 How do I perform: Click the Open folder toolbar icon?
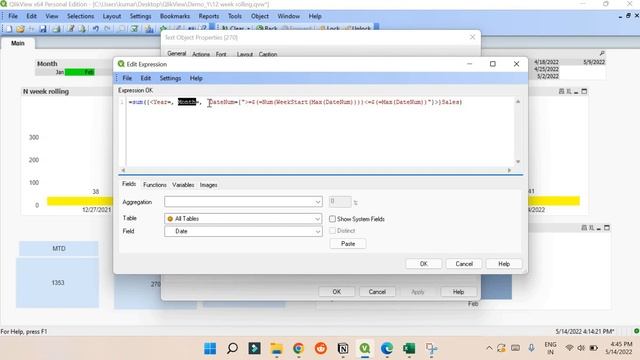[20, 29]
